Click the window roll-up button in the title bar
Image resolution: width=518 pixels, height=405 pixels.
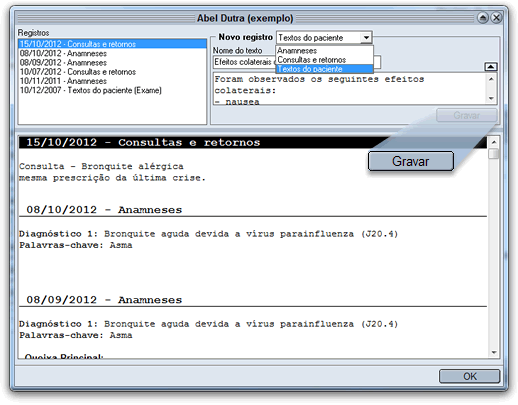click(482, 18)
